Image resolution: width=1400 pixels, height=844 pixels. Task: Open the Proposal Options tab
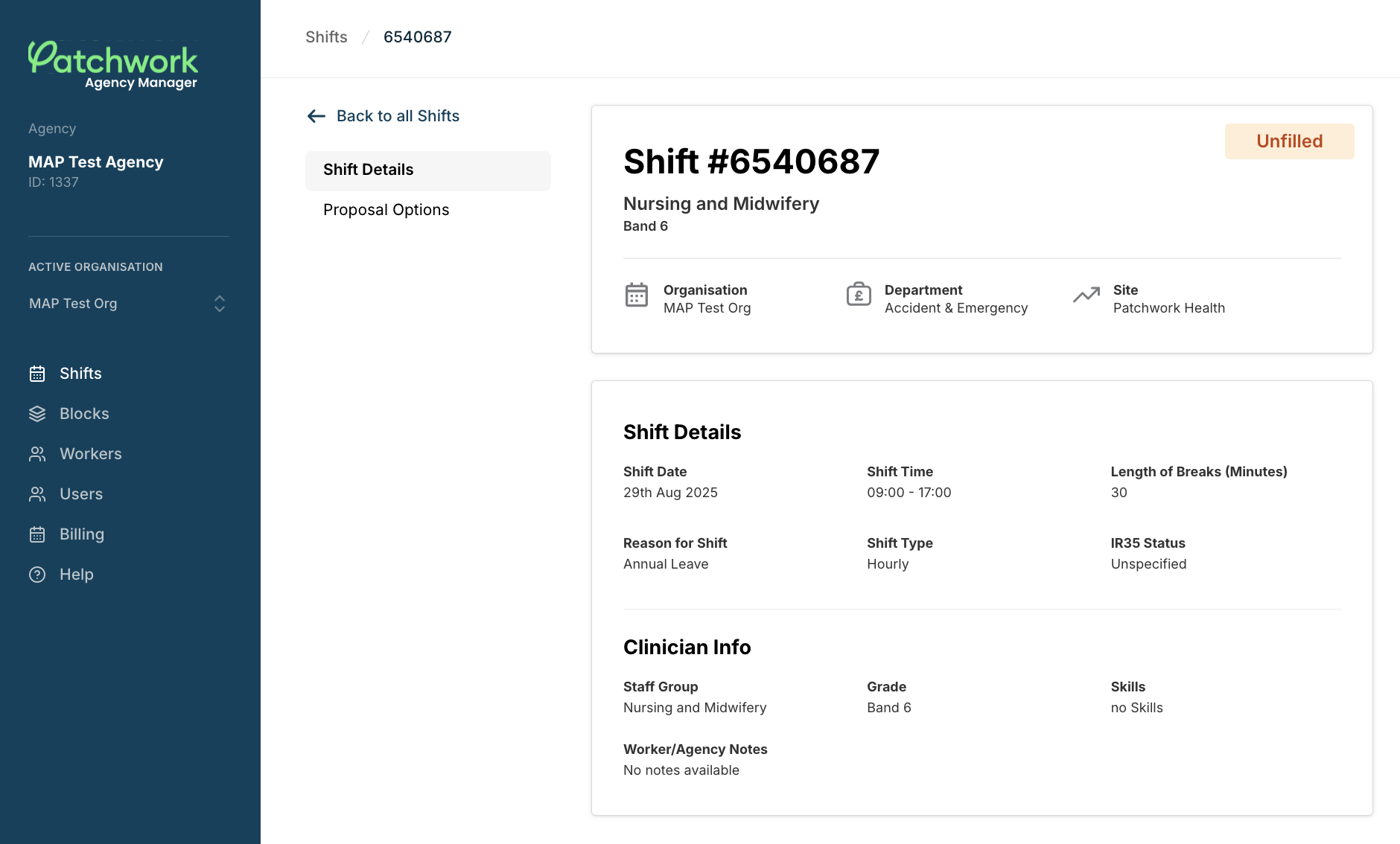[386, 210]
